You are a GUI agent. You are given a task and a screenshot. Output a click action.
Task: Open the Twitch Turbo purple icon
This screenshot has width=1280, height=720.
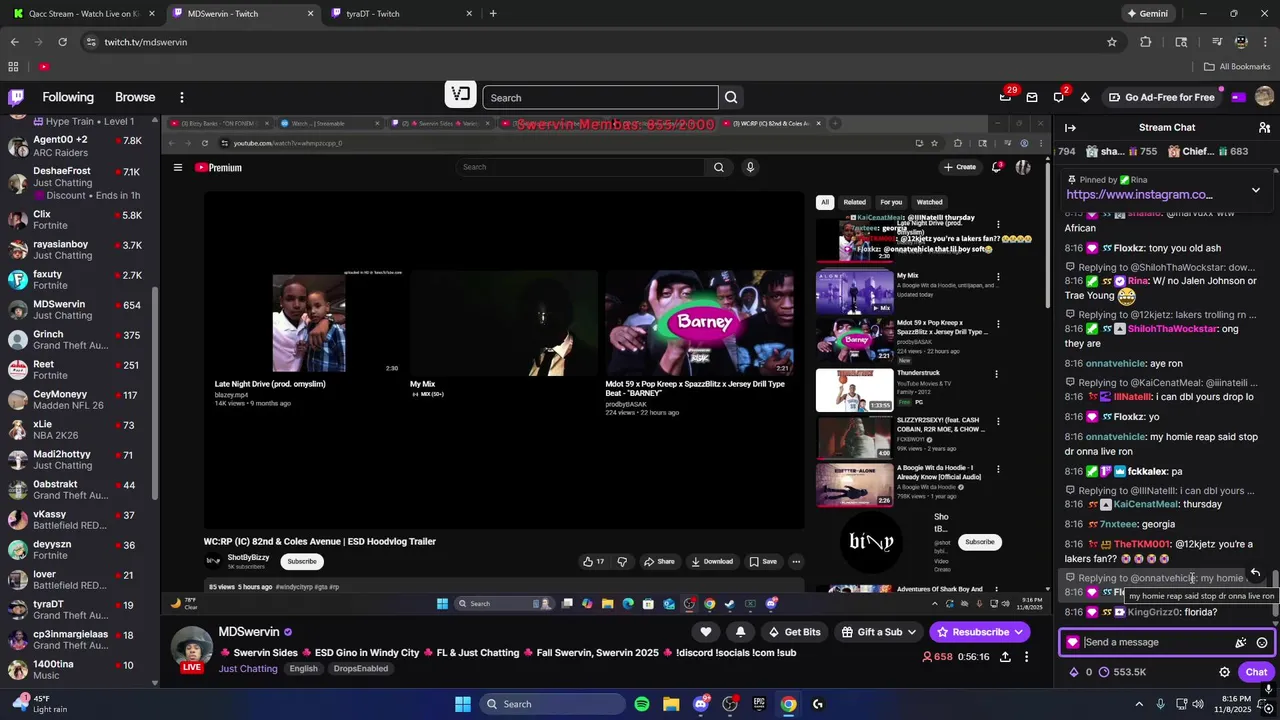[x=1238, y=97]
